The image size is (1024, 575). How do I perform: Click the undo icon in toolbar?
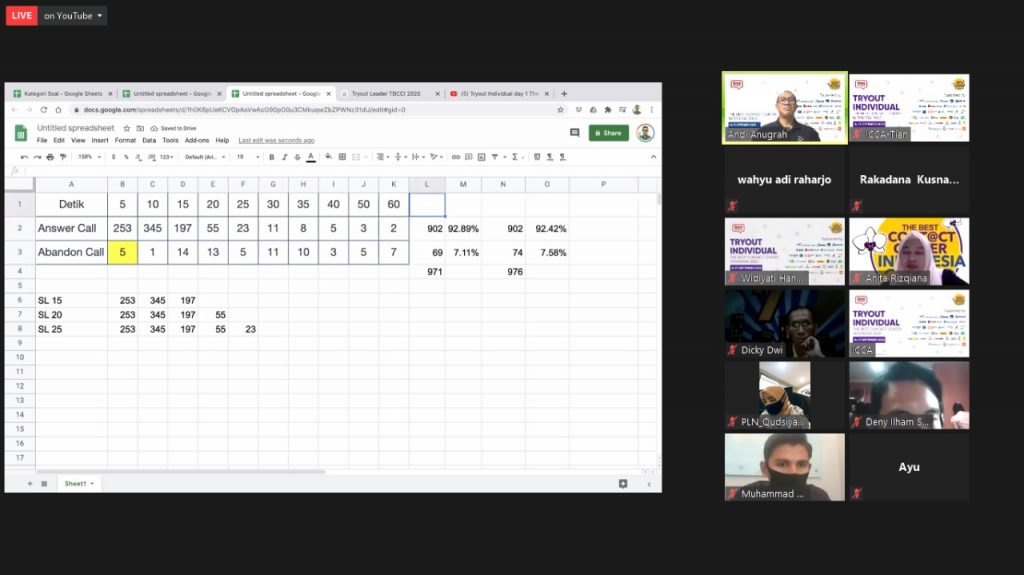[24, 157]
